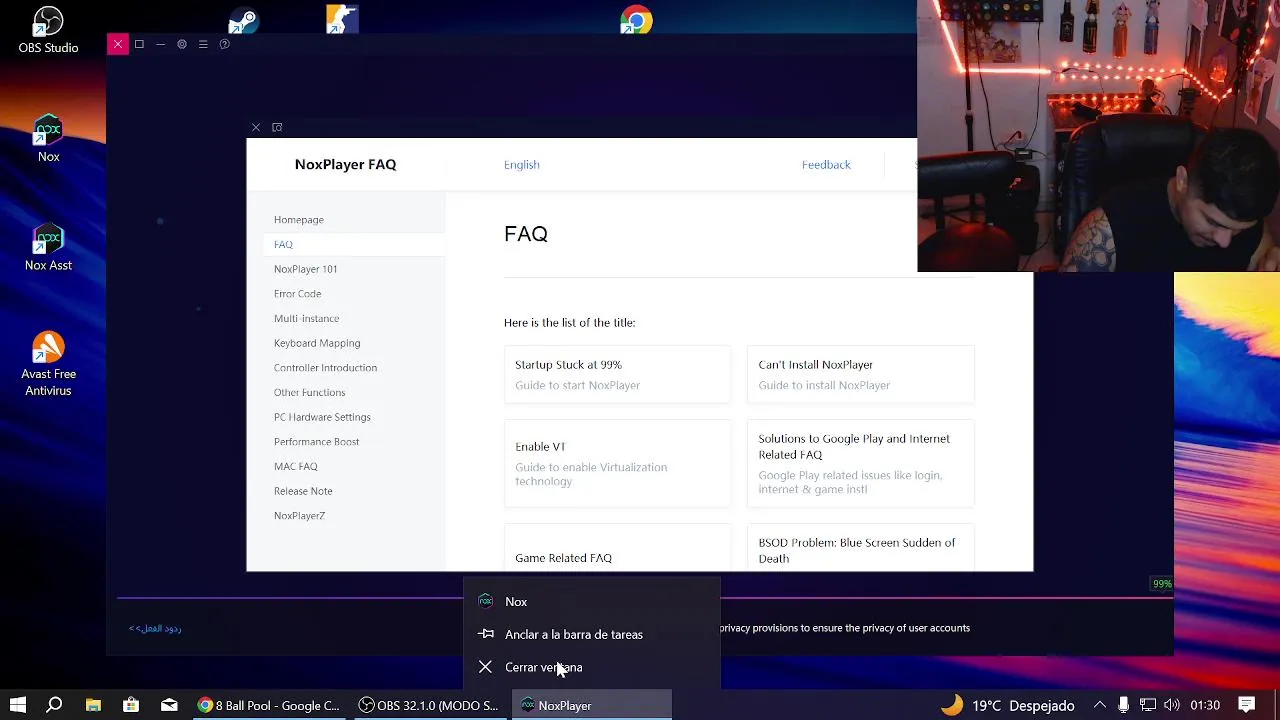Viewport: 1280px width, 720px height.
Task: Click the webcam overlay thumbnail
Action: 1098,136
